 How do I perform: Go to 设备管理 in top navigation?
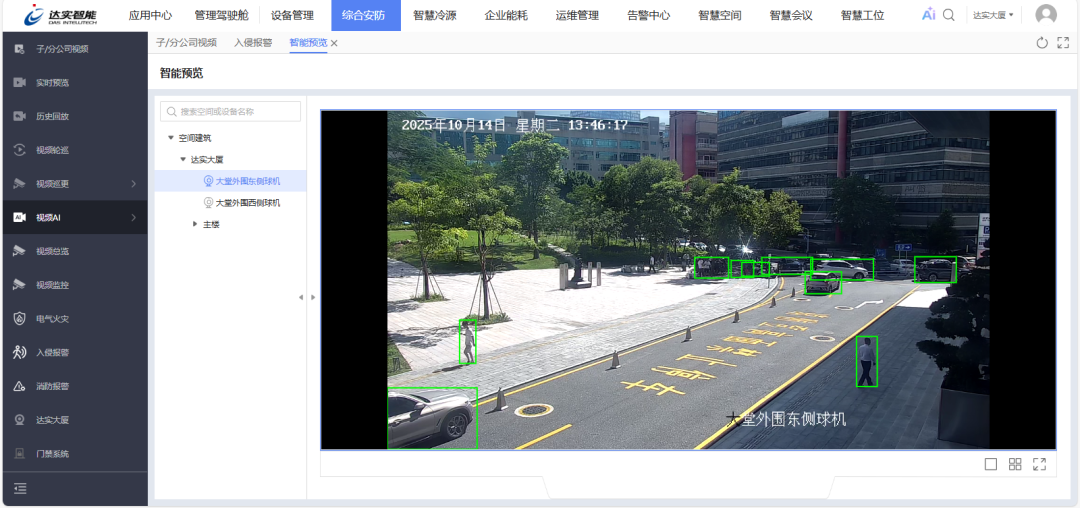coord(292,15)
